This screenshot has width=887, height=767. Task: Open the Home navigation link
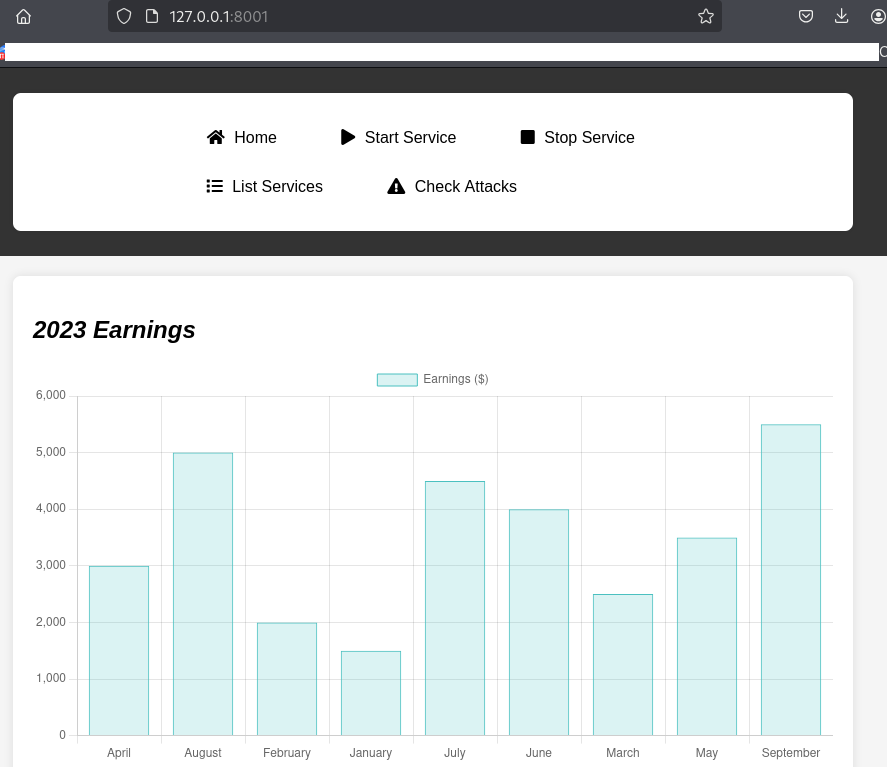click(x=255, y=137)
